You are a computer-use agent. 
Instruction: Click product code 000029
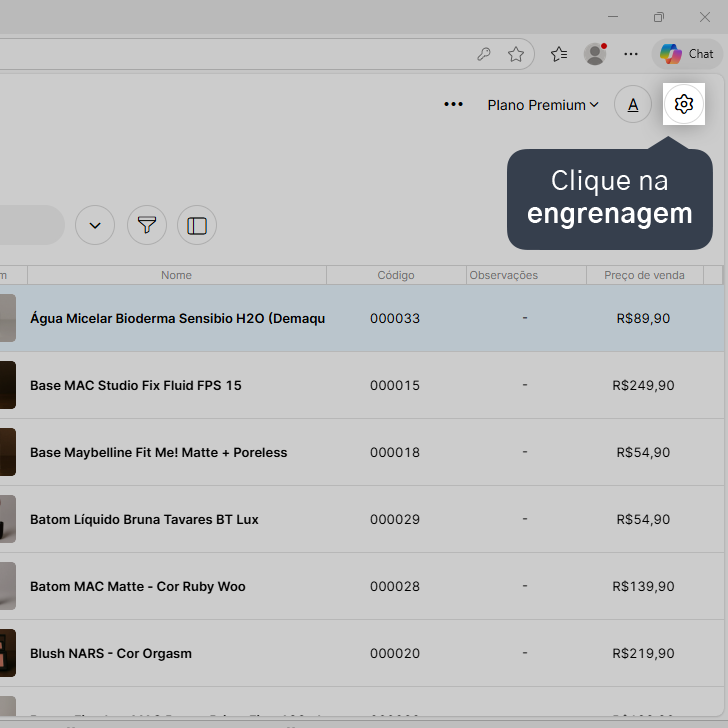pos(395,519)
